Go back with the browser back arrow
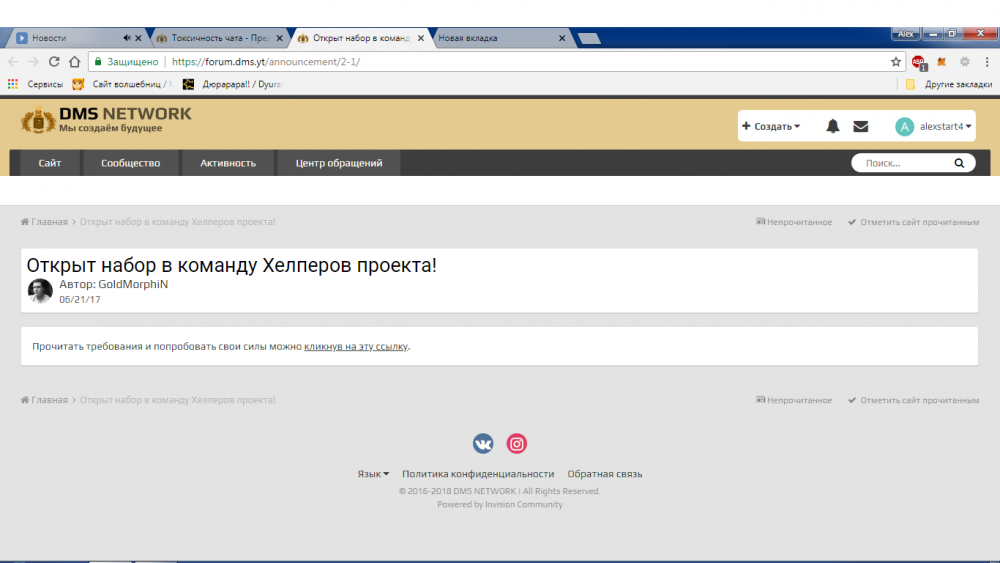The height and width of the screenshot is (563, 1000). (13, 62)
